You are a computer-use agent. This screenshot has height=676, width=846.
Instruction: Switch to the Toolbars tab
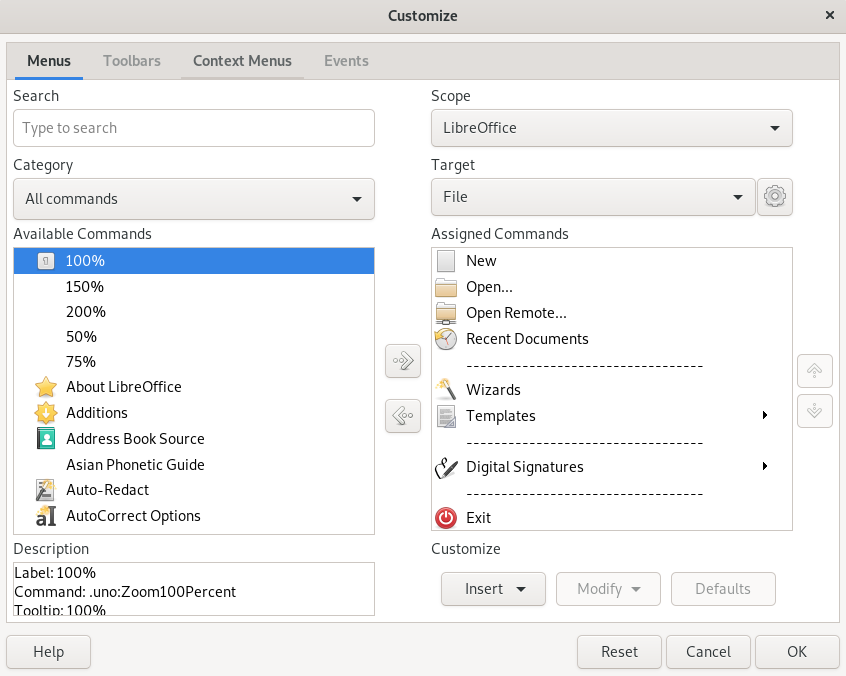131,61
